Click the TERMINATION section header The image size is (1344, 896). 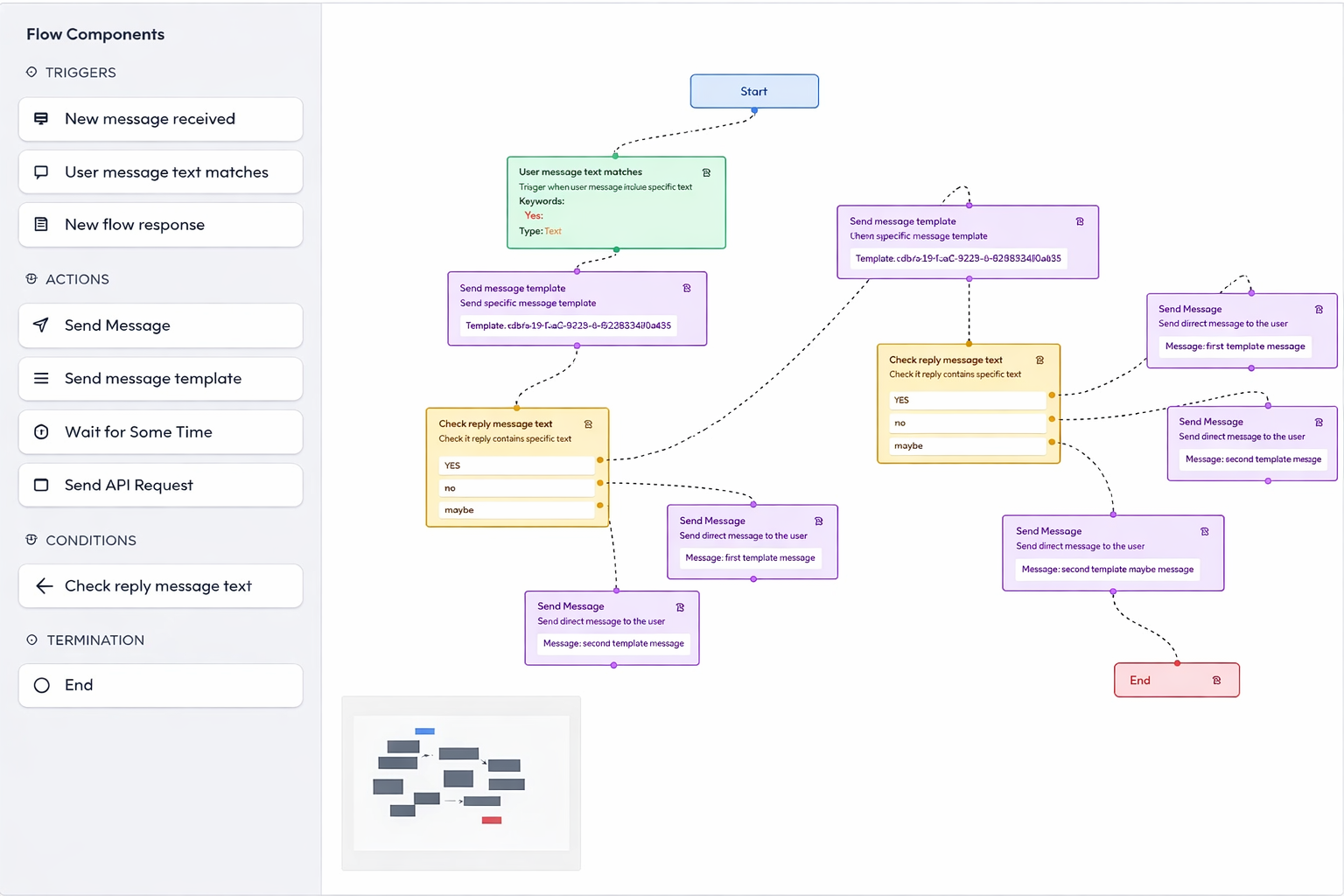click(95, 640)
